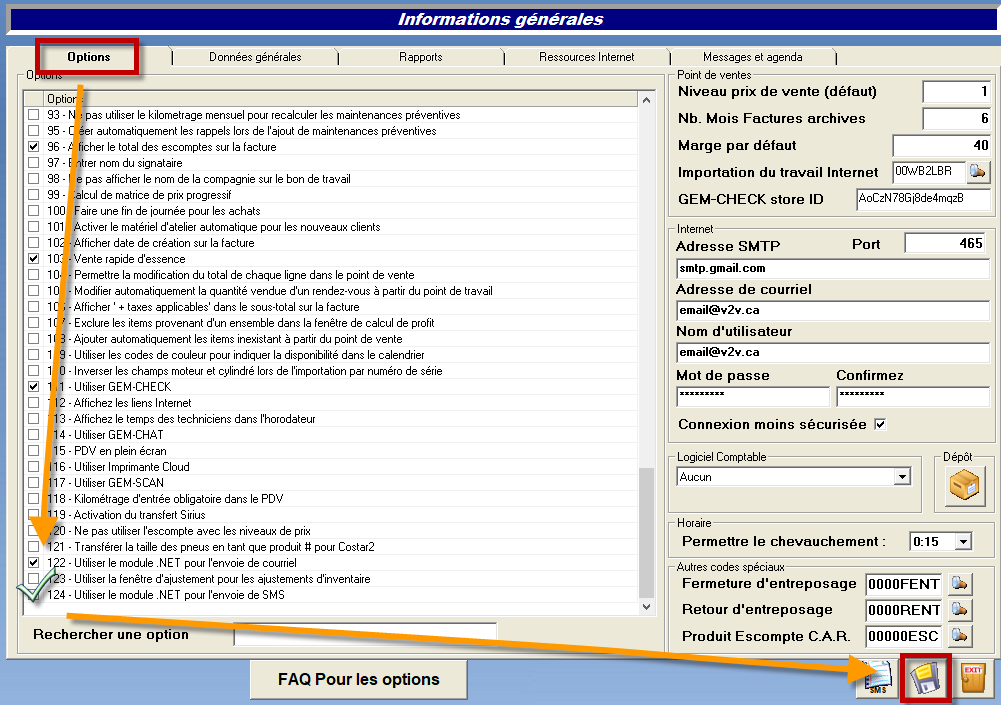Check option 100 fin de journée achats

34,211
